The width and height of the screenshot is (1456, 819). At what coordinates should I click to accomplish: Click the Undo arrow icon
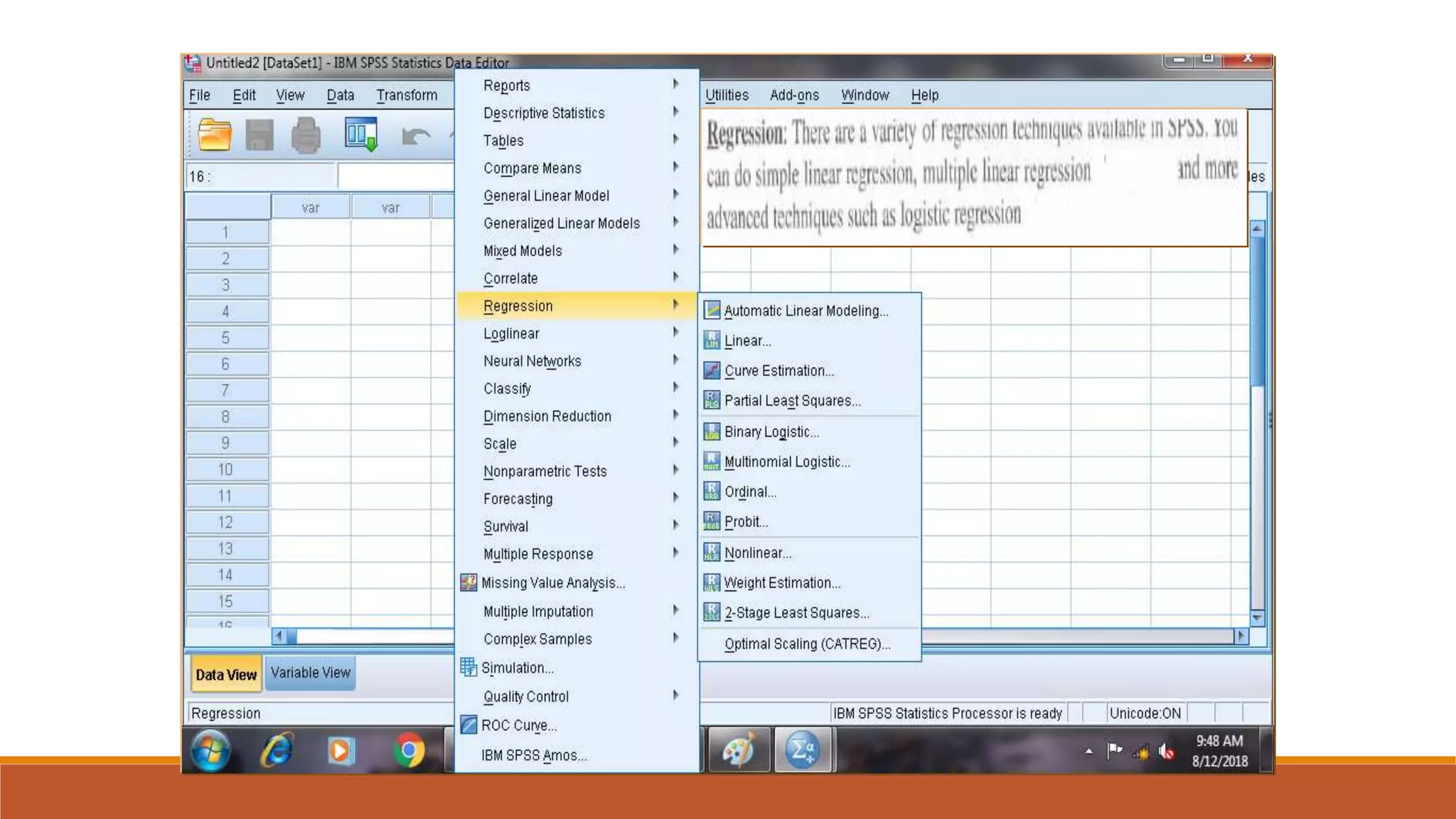click(x=415, y=135)
